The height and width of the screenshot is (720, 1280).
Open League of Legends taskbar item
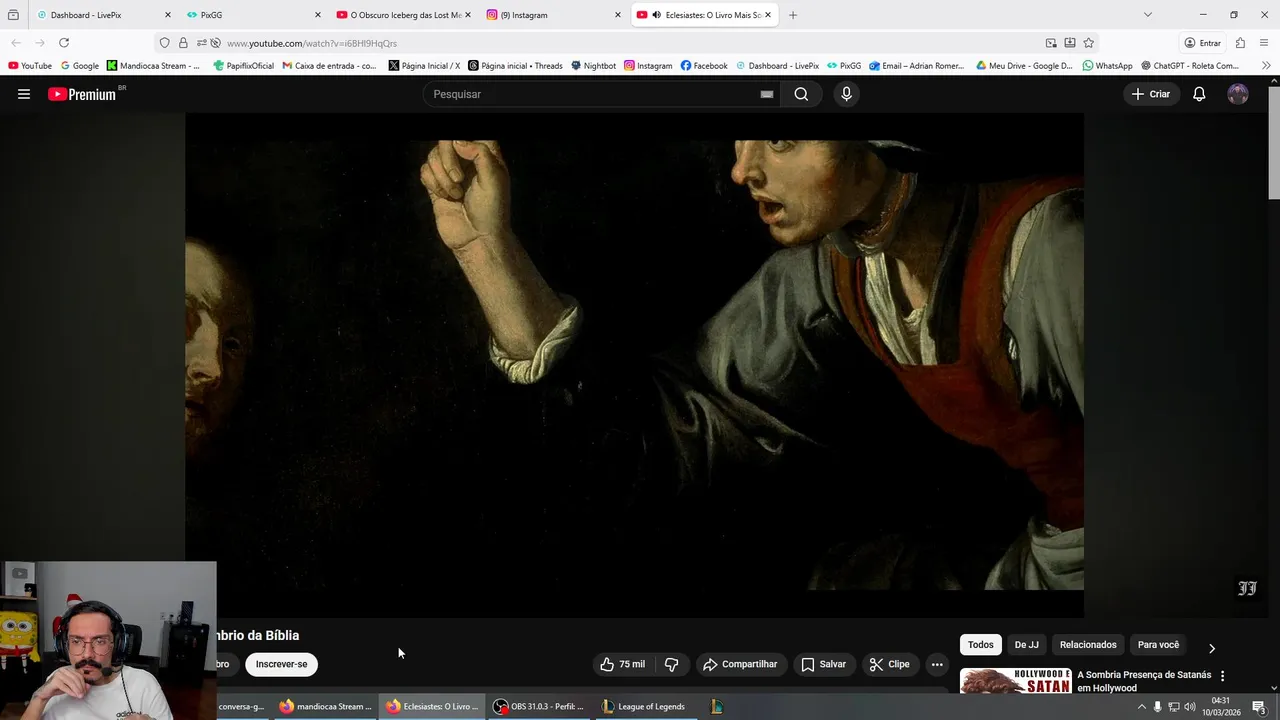pyautogui.click(x=644, y=706)
